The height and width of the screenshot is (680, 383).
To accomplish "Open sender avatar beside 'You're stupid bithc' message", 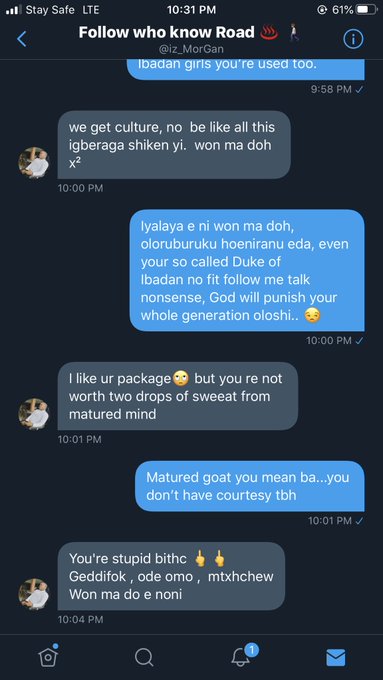I will (x=34, y=594).
